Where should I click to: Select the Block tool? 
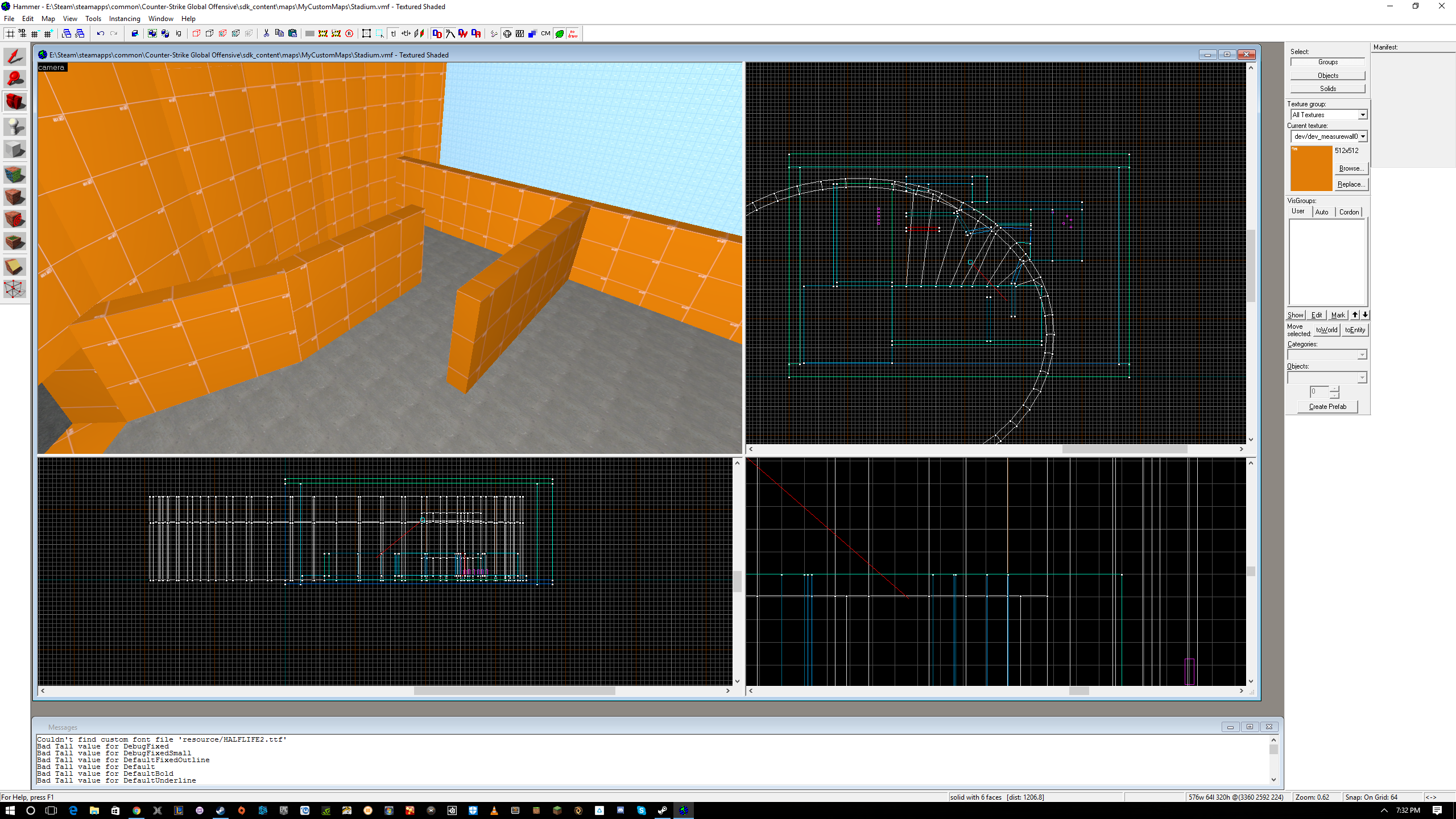(15, 150)
